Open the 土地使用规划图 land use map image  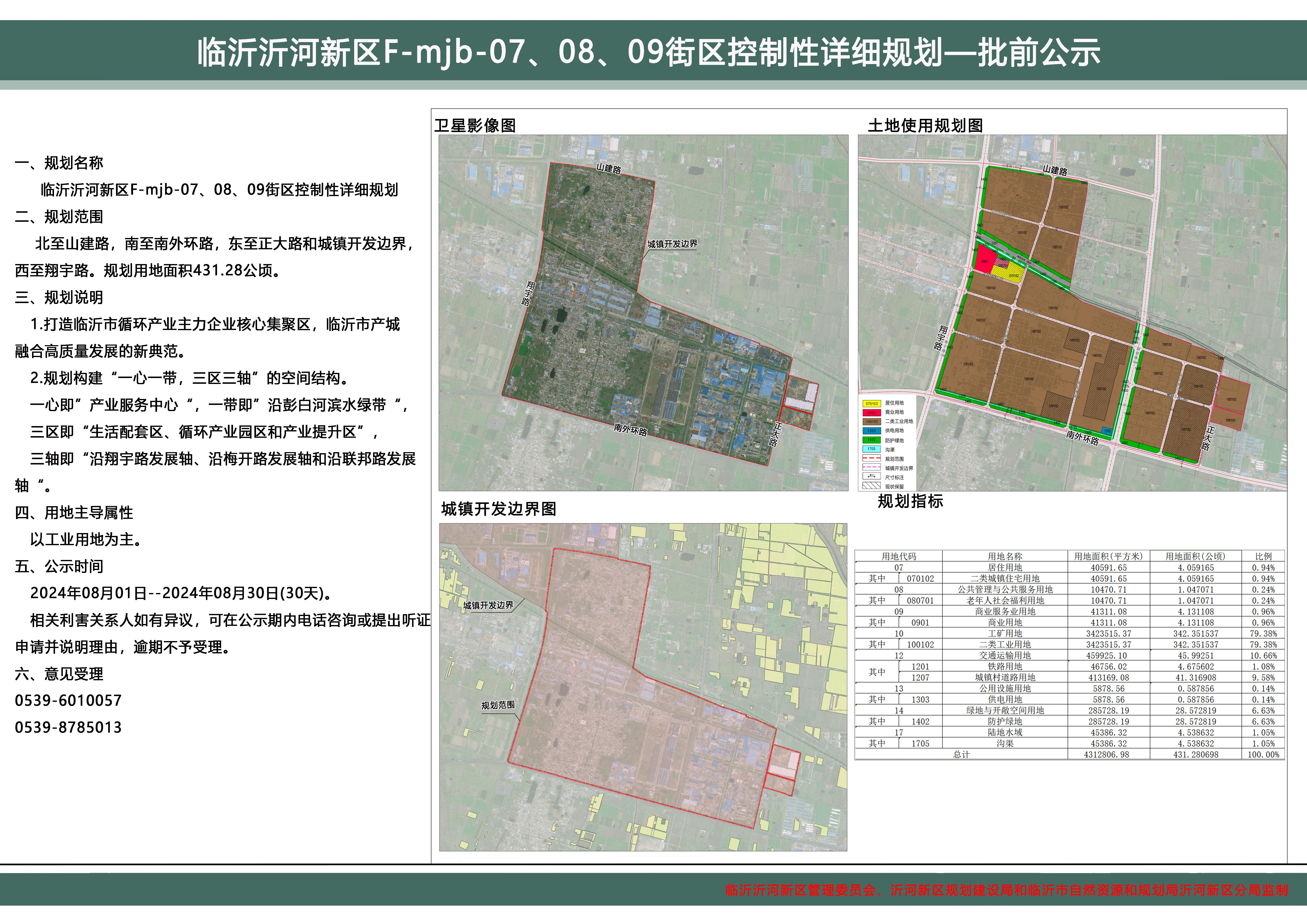click(1073, 313)
